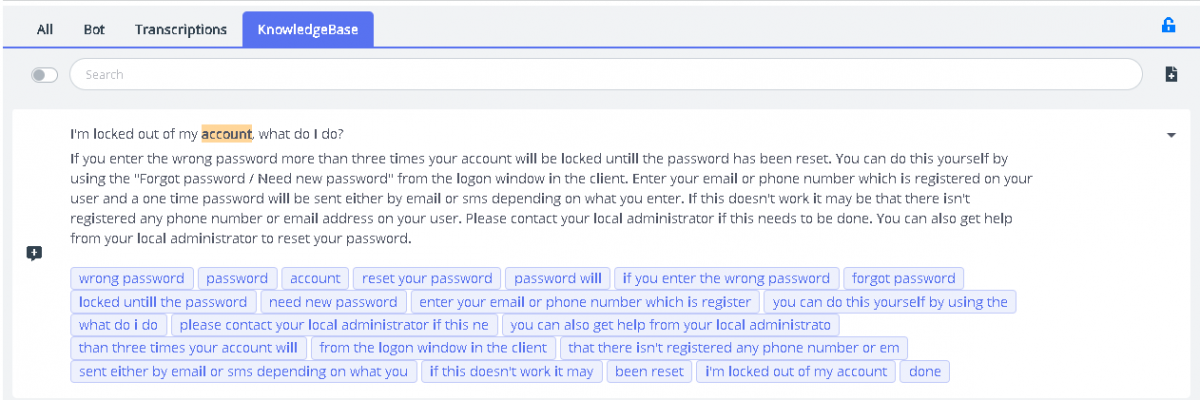Viewport: 1200px width, 400px height.
Task: Click the blue unlock padlock icon
Action: pyautogui.click(x=1168, y=26)
